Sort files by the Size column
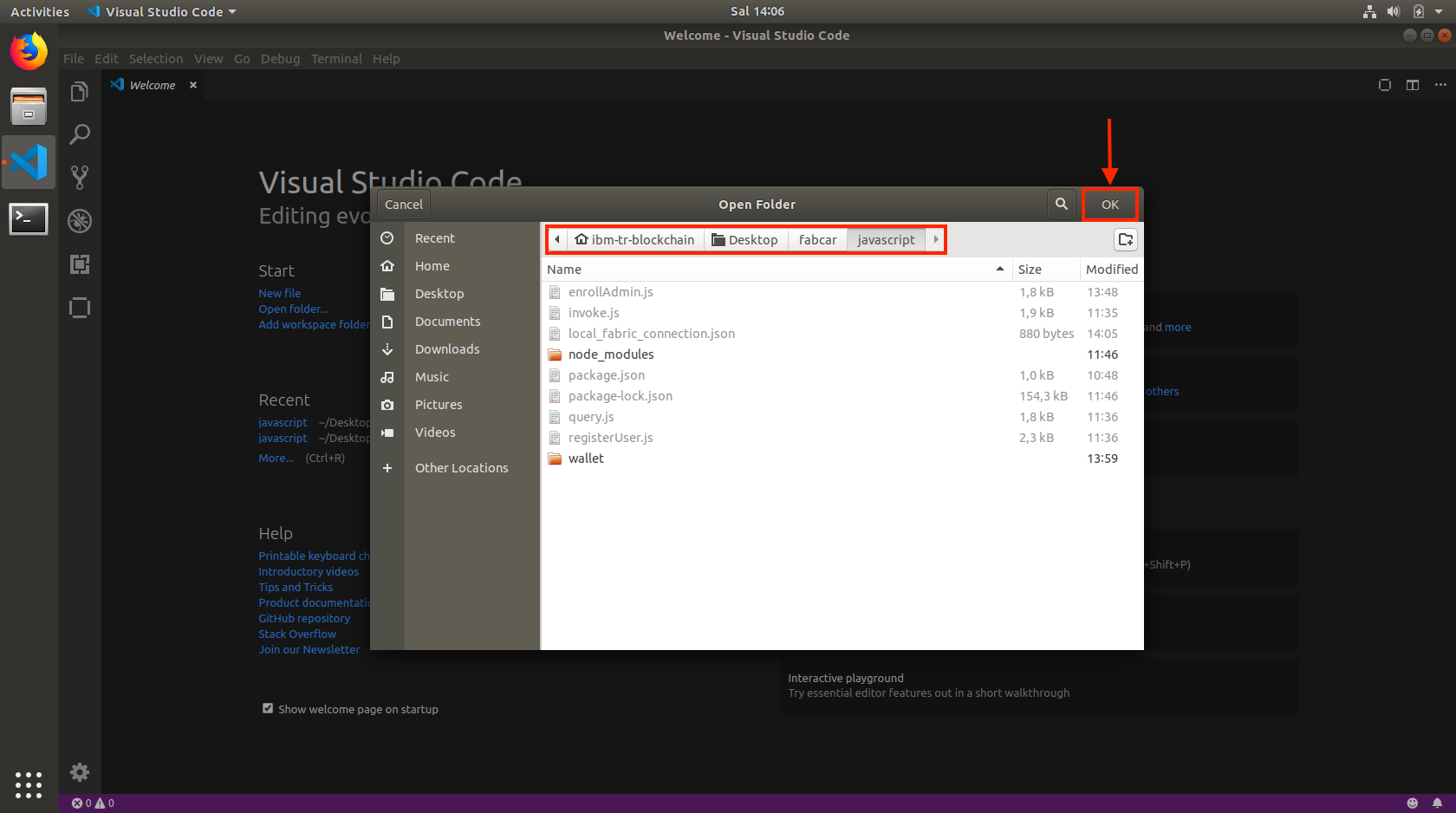The height and width of the screenshot is (813, 1456). click(1045, 270)
